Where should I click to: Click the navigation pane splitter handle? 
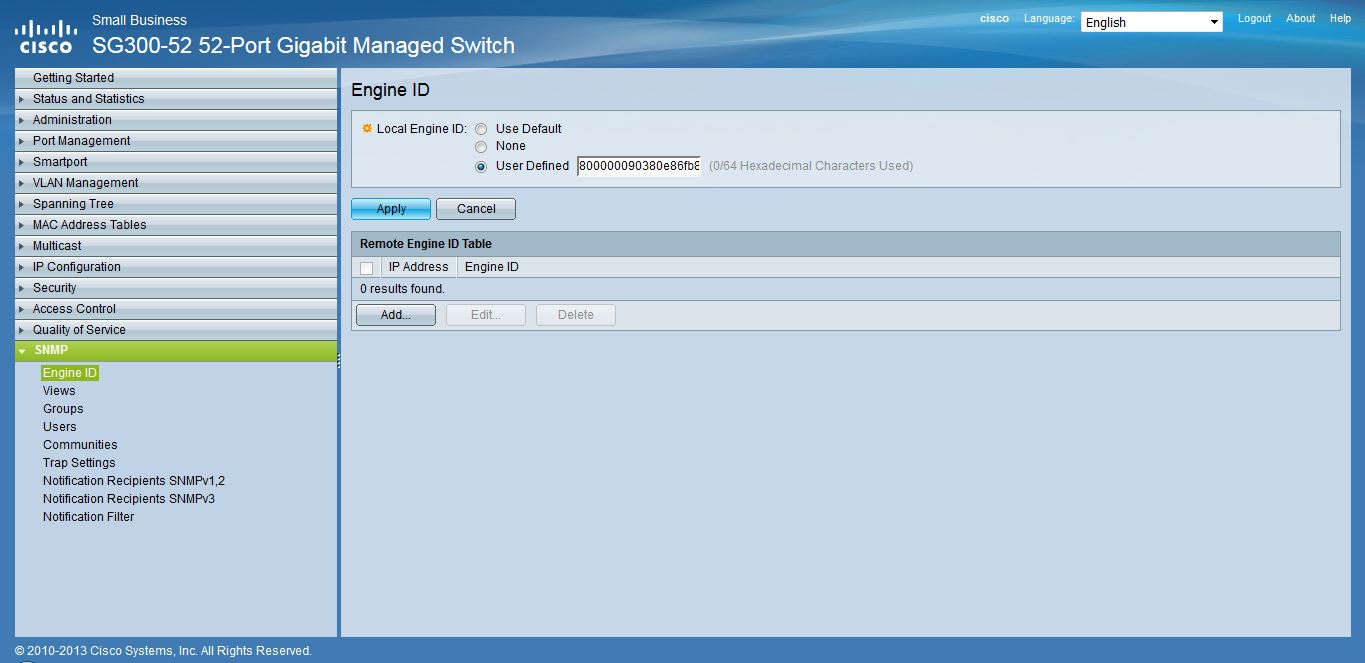[339, 361]
